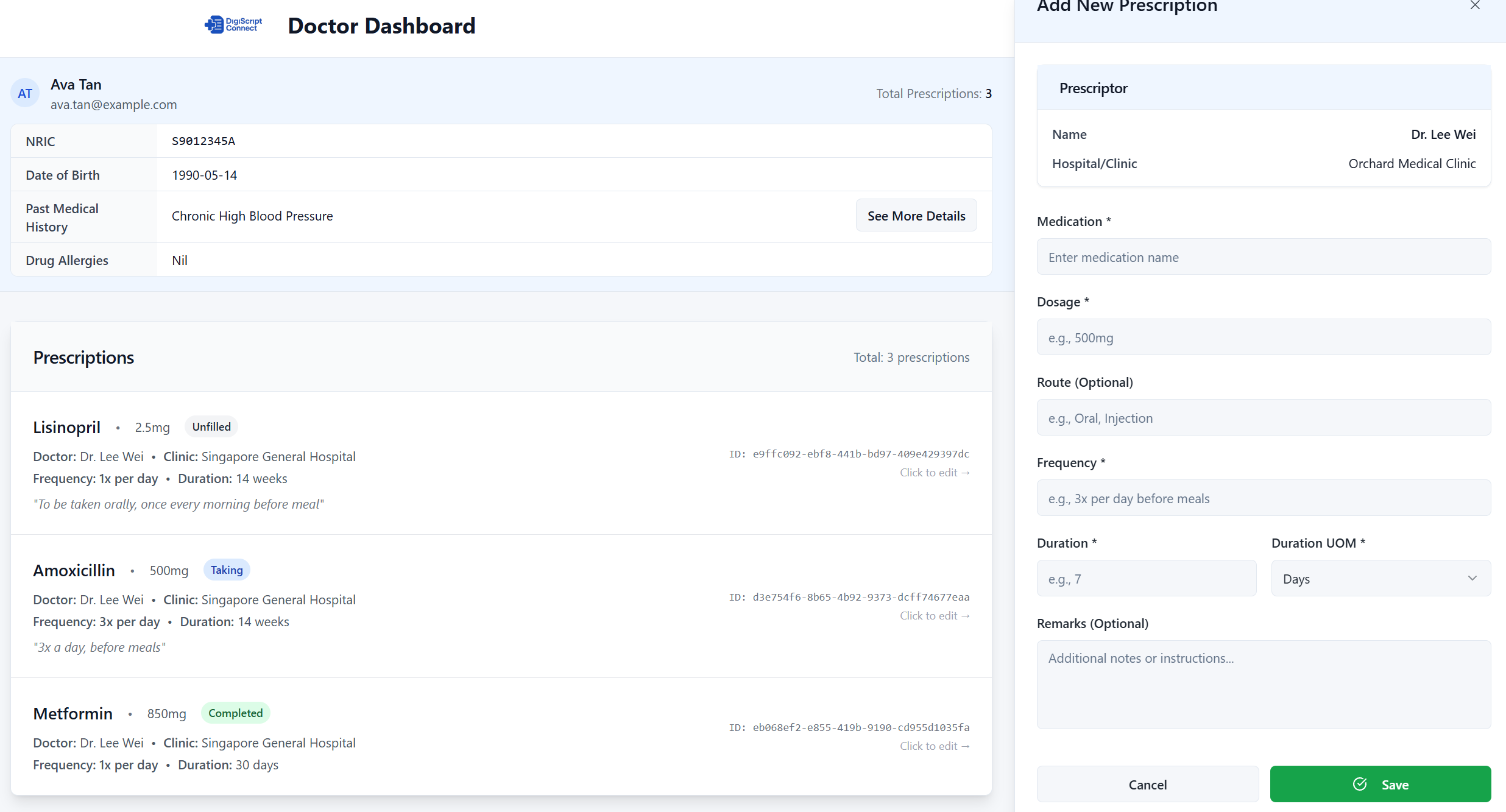Click the Cancel button
The image size is (1506, 812).
coord(1147,784)
